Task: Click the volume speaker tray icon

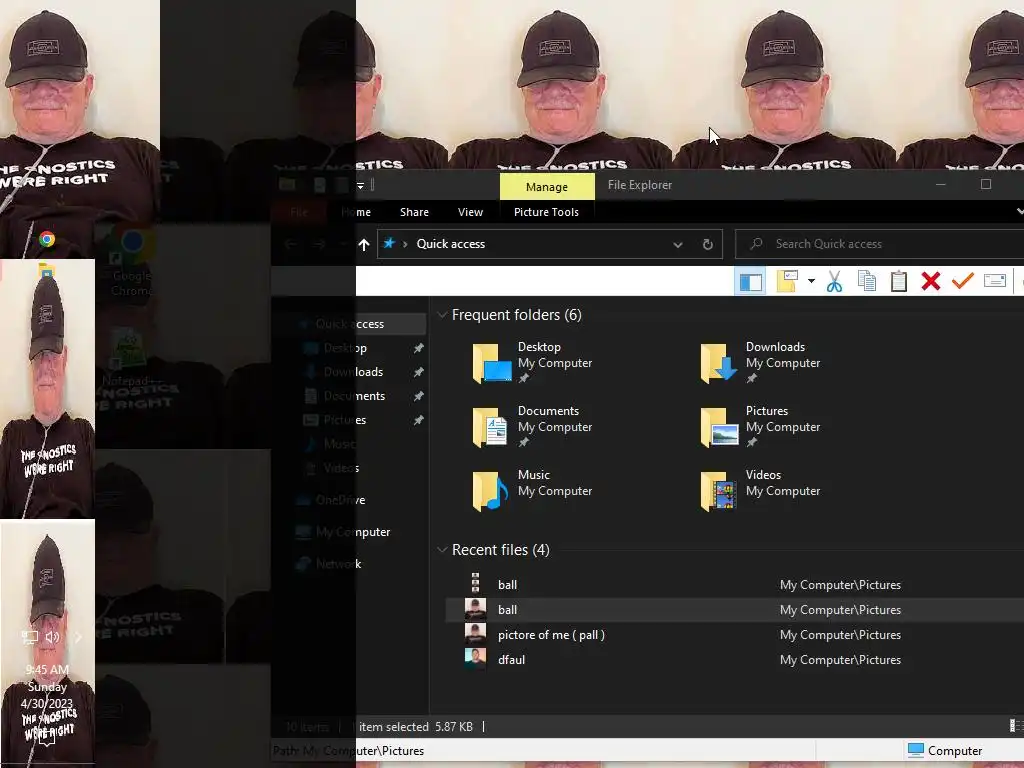Action: point(53,637)
